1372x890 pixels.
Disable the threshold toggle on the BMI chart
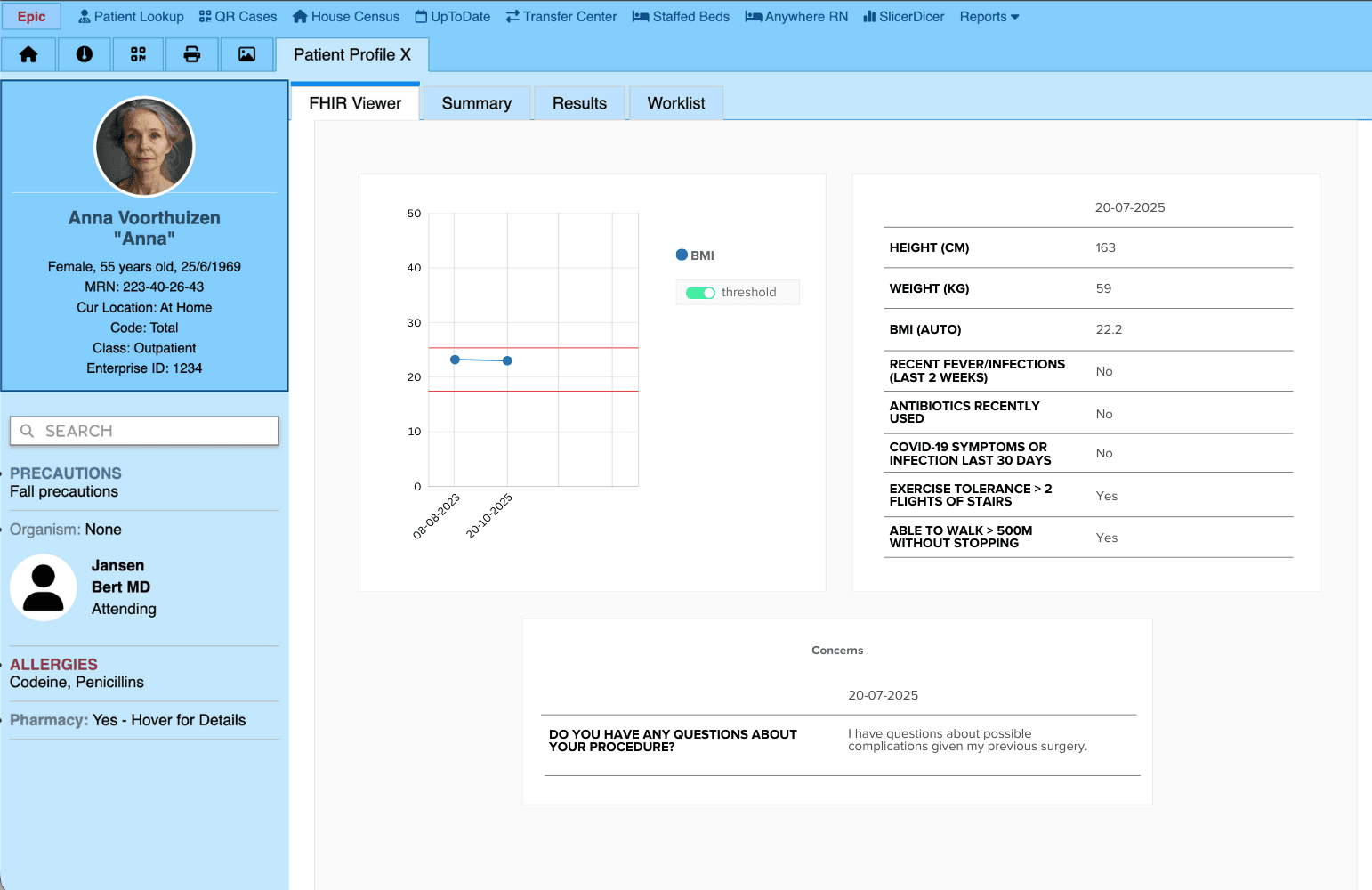coord(701,292)
